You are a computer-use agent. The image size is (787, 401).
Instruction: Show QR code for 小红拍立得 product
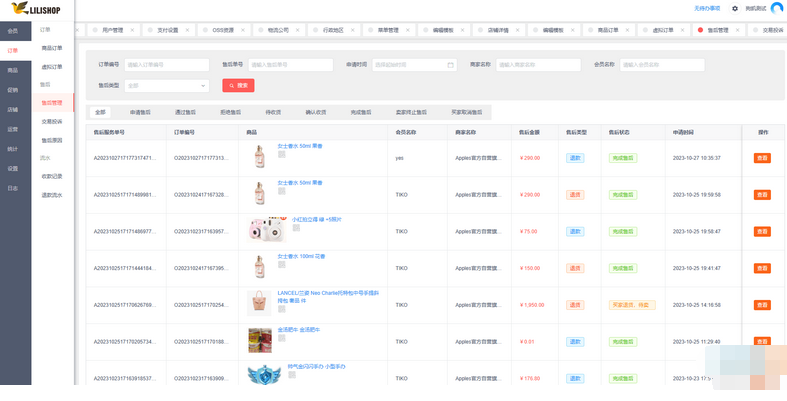(296, 228)
